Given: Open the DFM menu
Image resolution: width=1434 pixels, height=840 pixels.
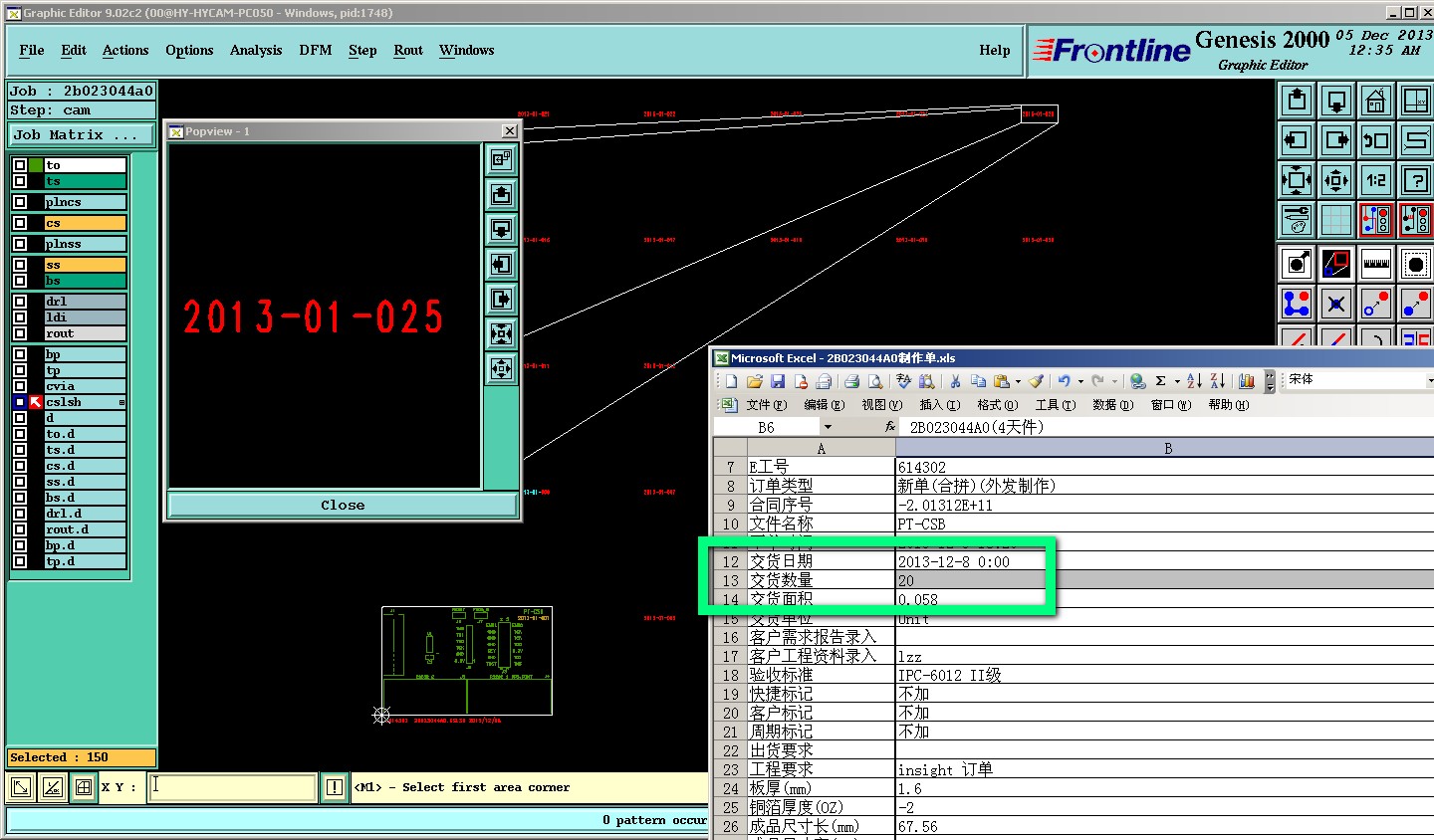Looking at the screenshot, I should point(316,50).
